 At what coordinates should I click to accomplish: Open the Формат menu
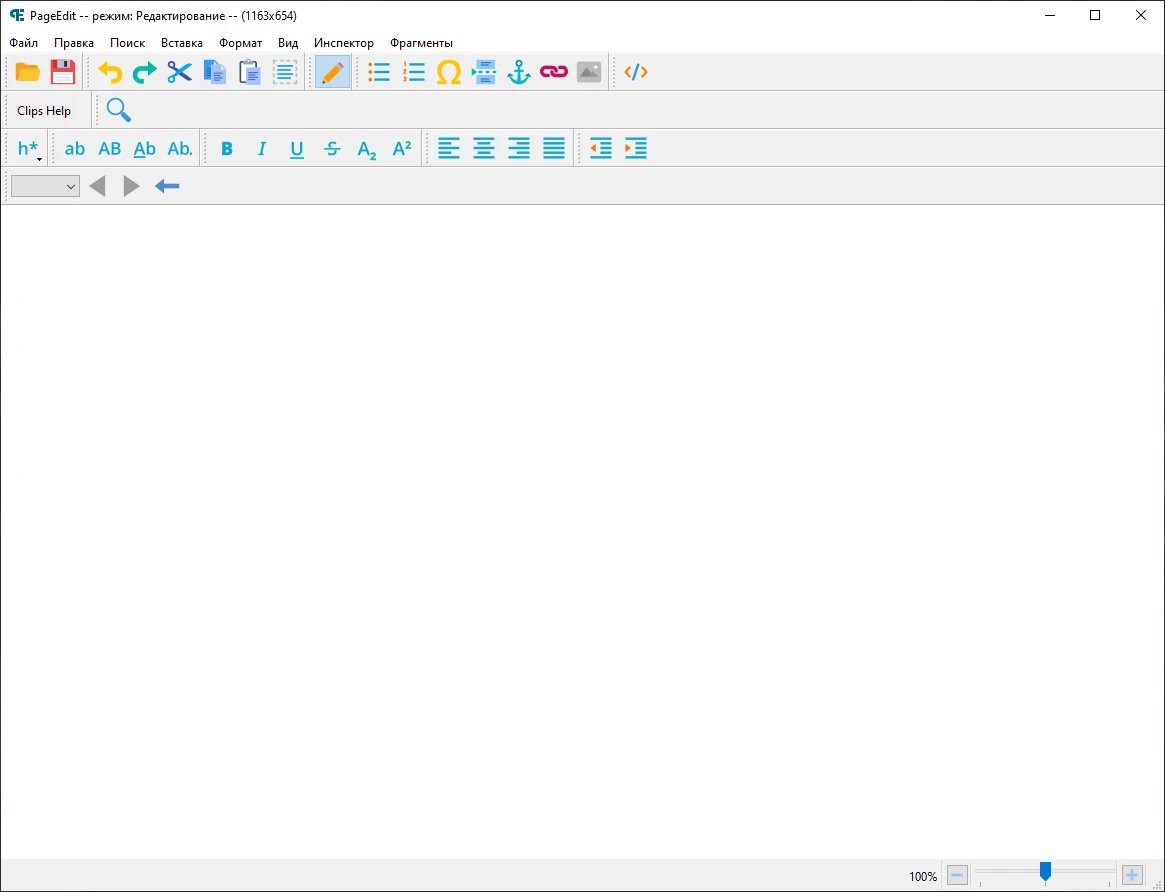tap(240, 43)
